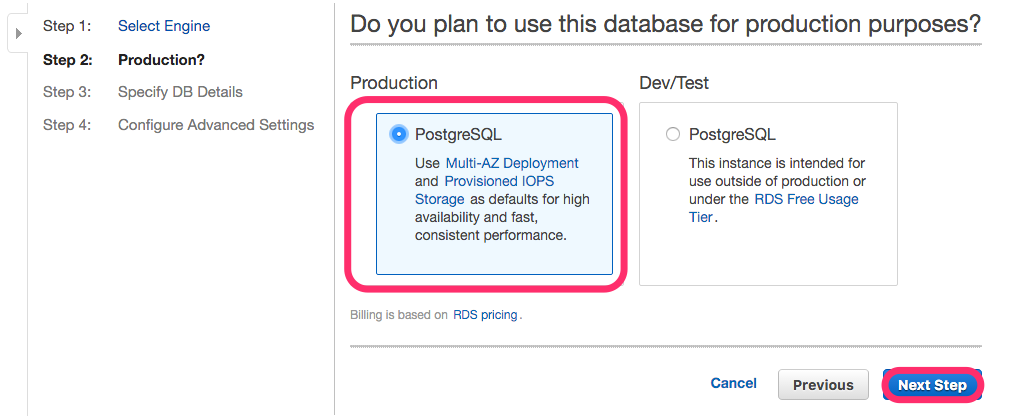
Task: Select the Dev/Test PostgreSQL radio button
Action: tap(672, 134)
